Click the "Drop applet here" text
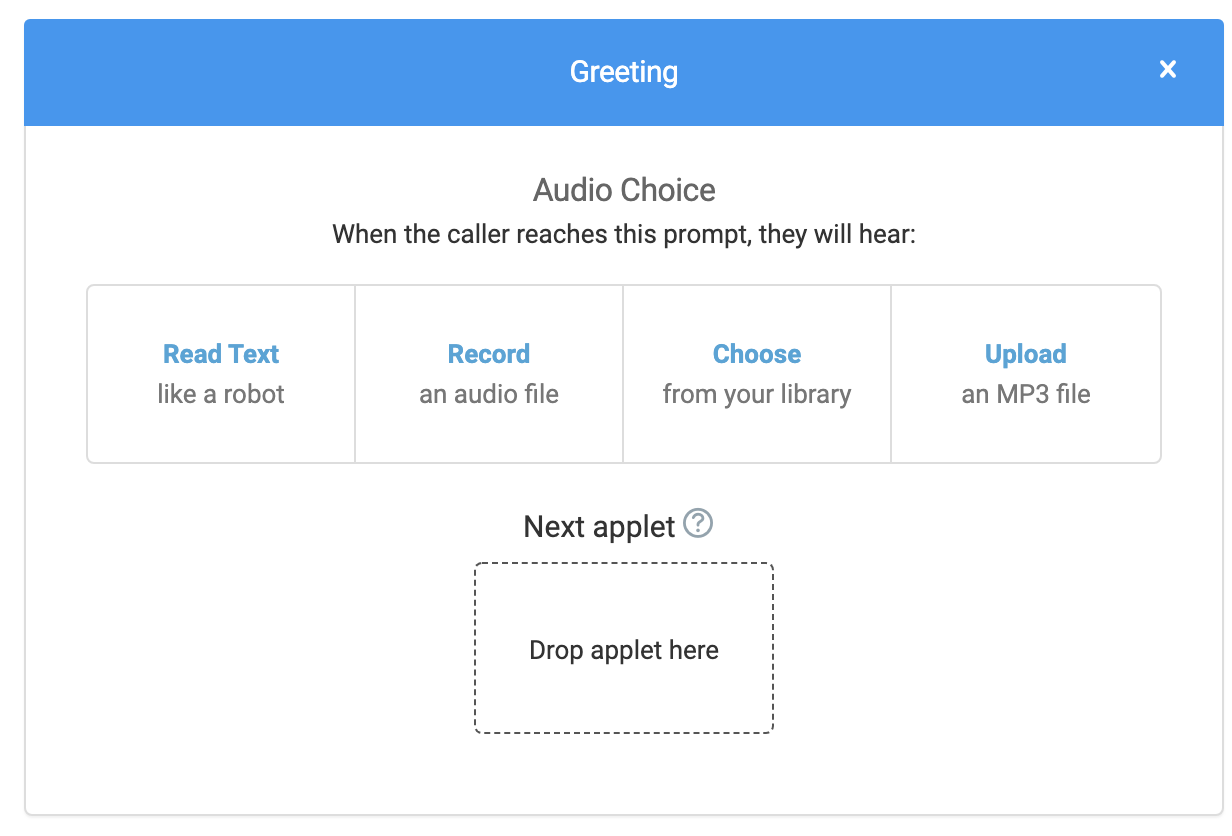 [x=624, y=650]
